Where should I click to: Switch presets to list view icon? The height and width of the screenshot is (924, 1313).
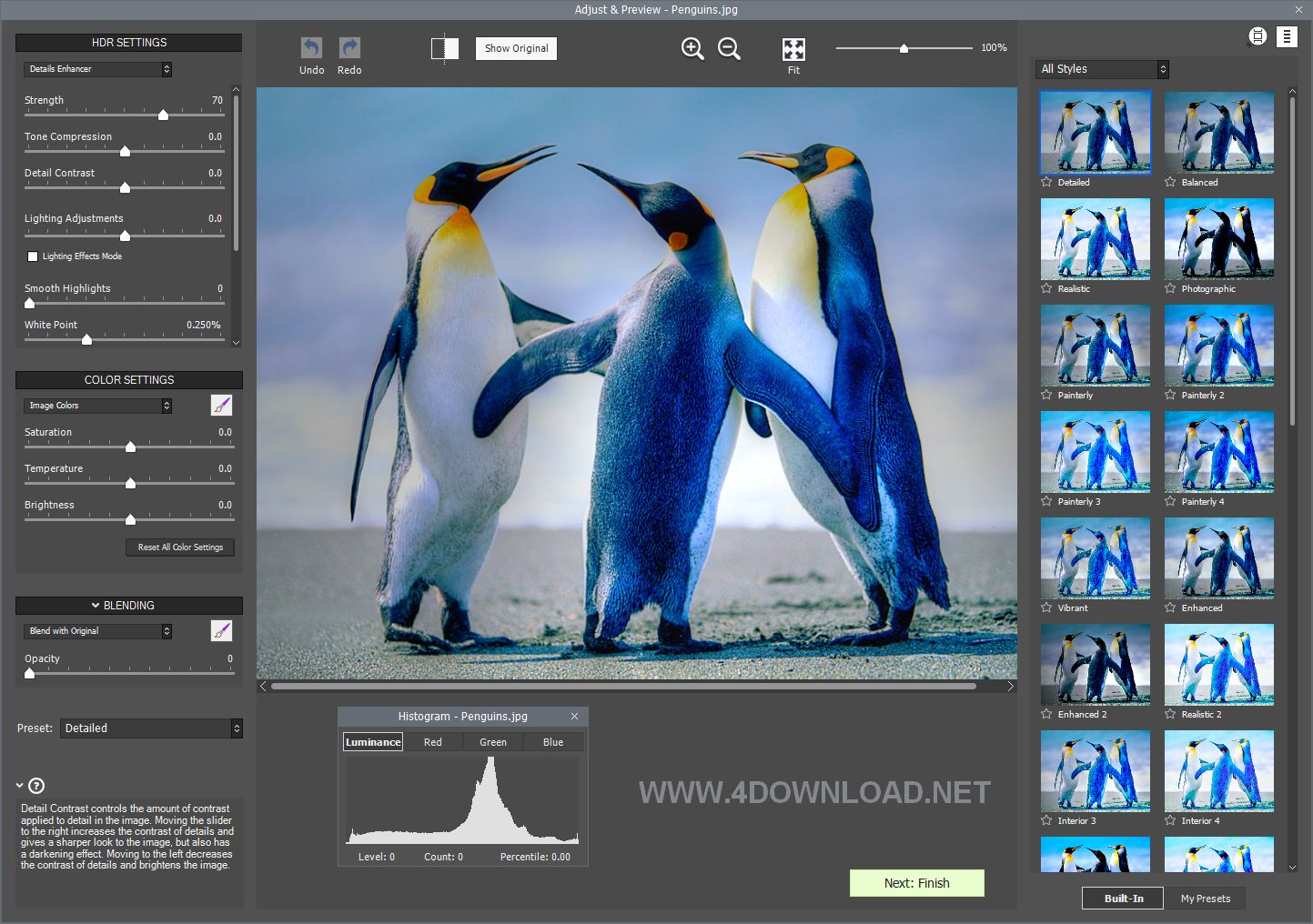(1287, 36)
